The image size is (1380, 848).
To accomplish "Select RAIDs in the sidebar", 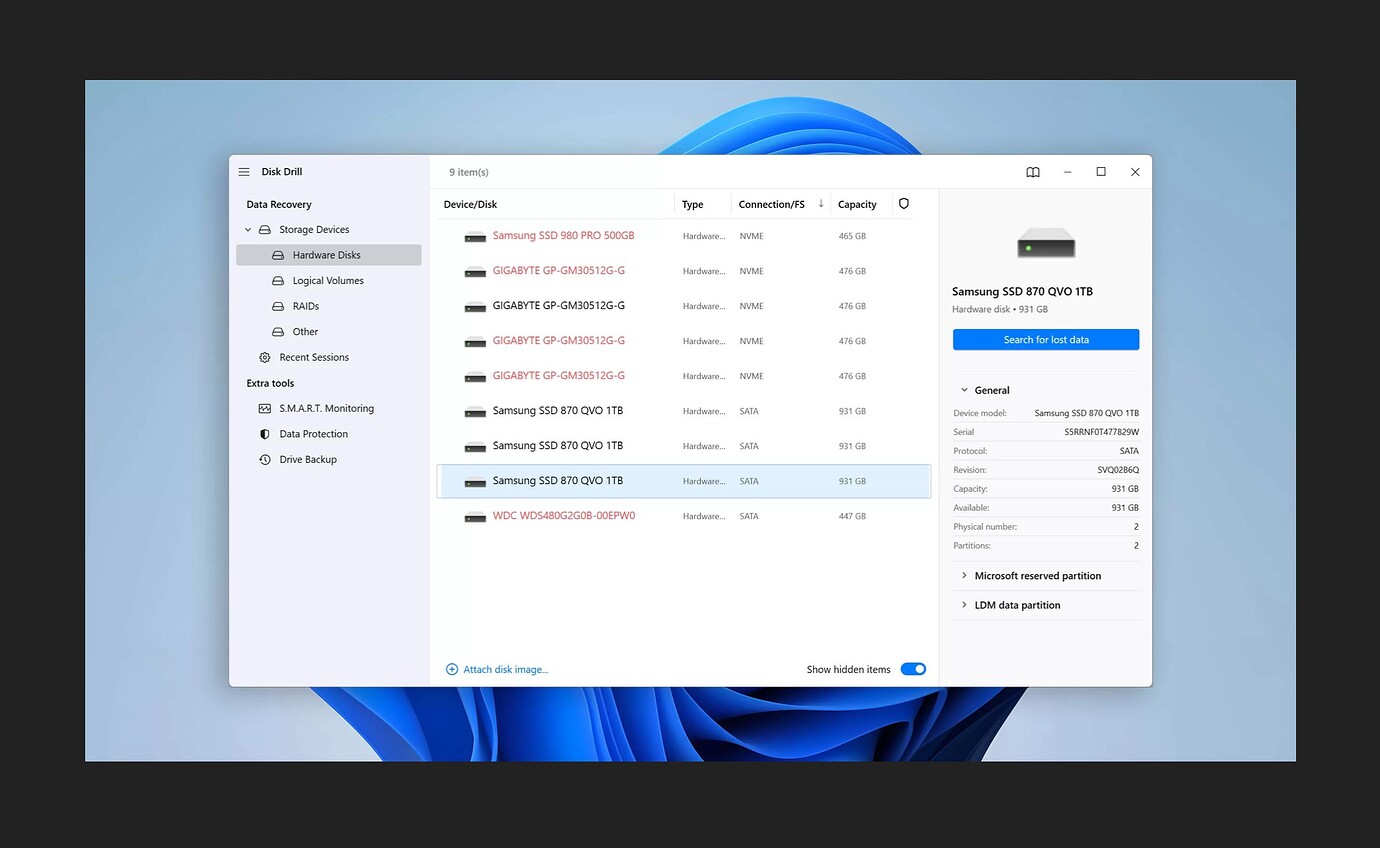I will [305, 307].
